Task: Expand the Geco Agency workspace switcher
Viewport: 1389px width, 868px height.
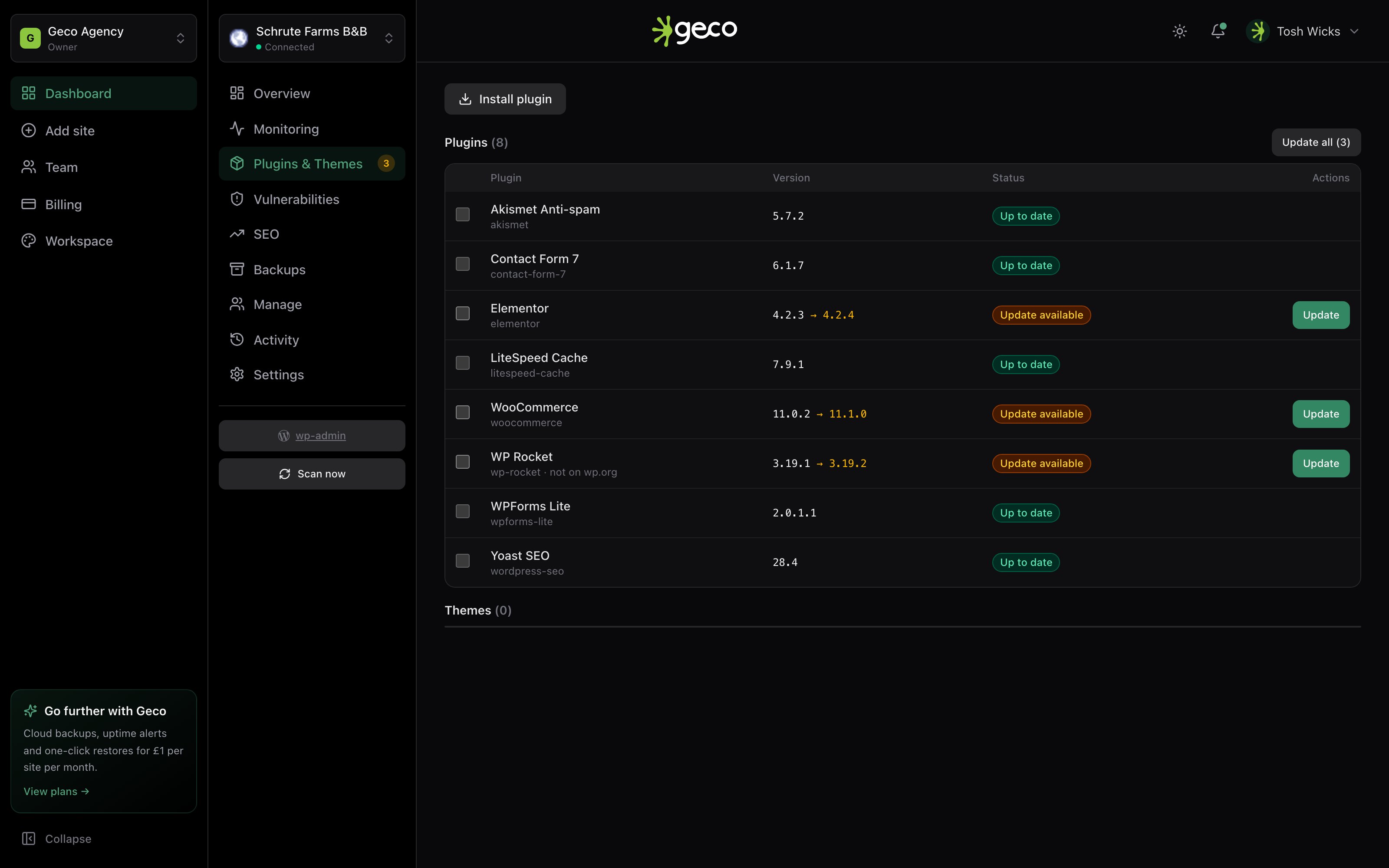Action: tap(104, 38)
